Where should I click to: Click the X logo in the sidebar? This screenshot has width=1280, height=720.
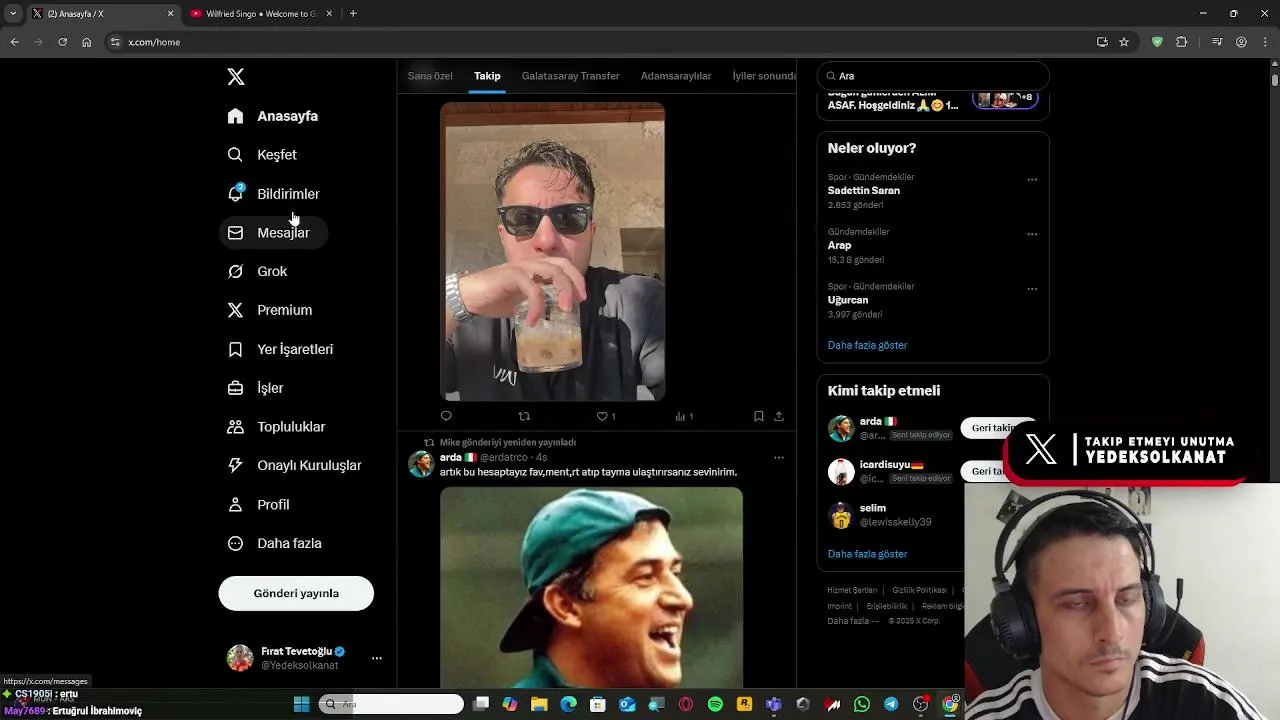pos(235,77)
